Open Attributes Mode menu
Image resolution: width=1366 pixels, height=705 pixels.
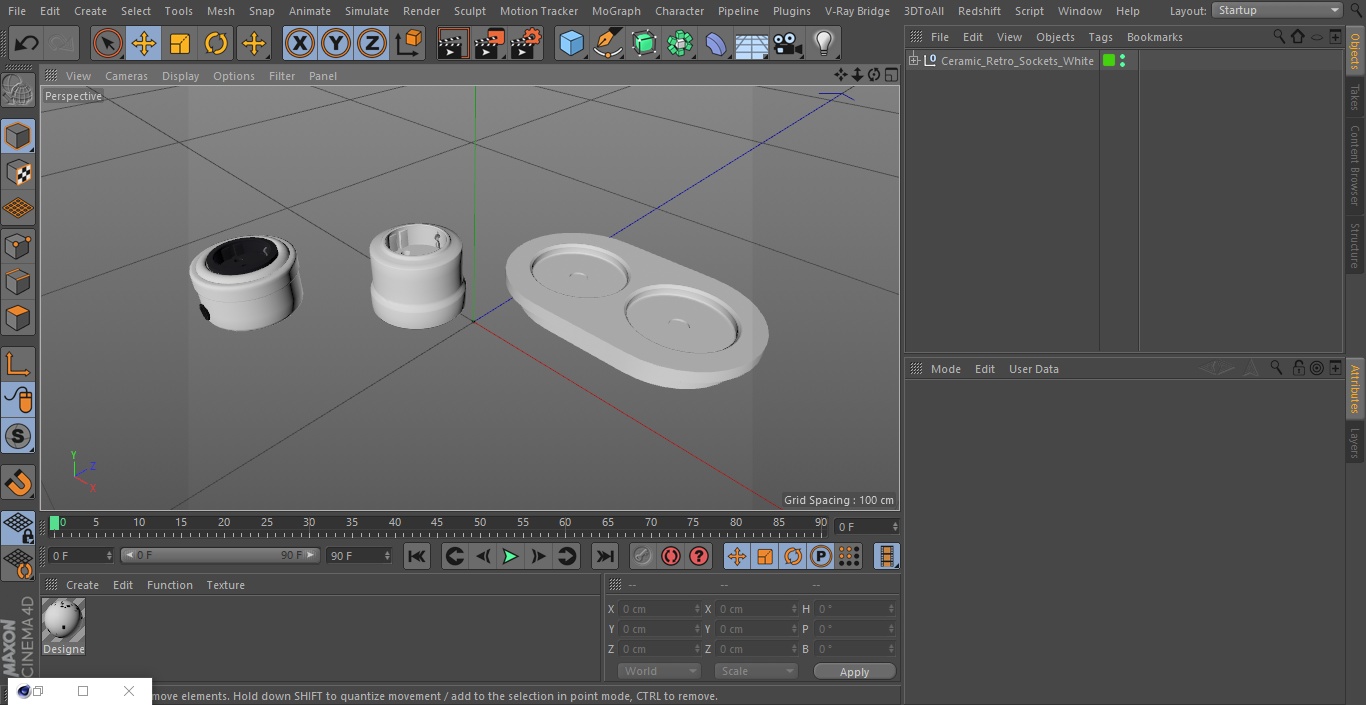point(945,369)
